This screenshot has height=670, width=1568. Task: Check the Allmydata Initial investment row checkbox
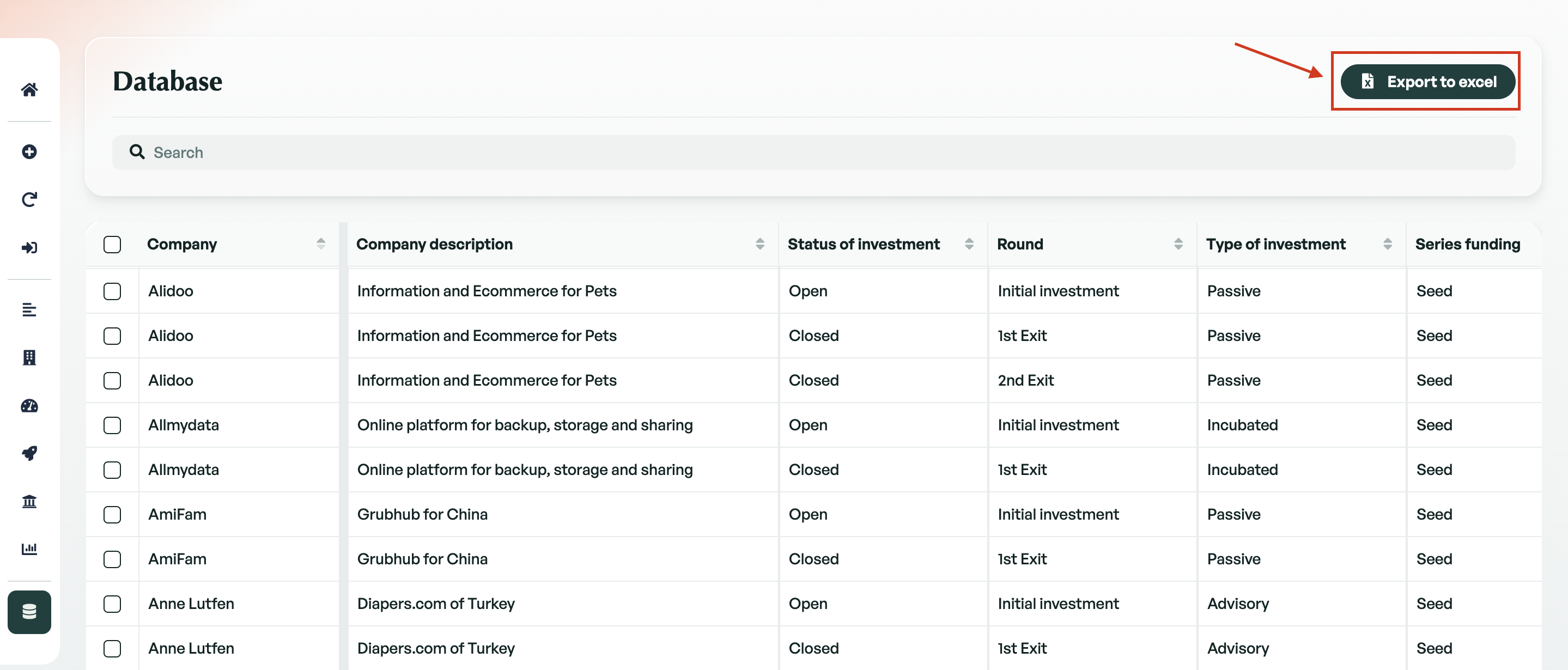(x=112, y=425)
